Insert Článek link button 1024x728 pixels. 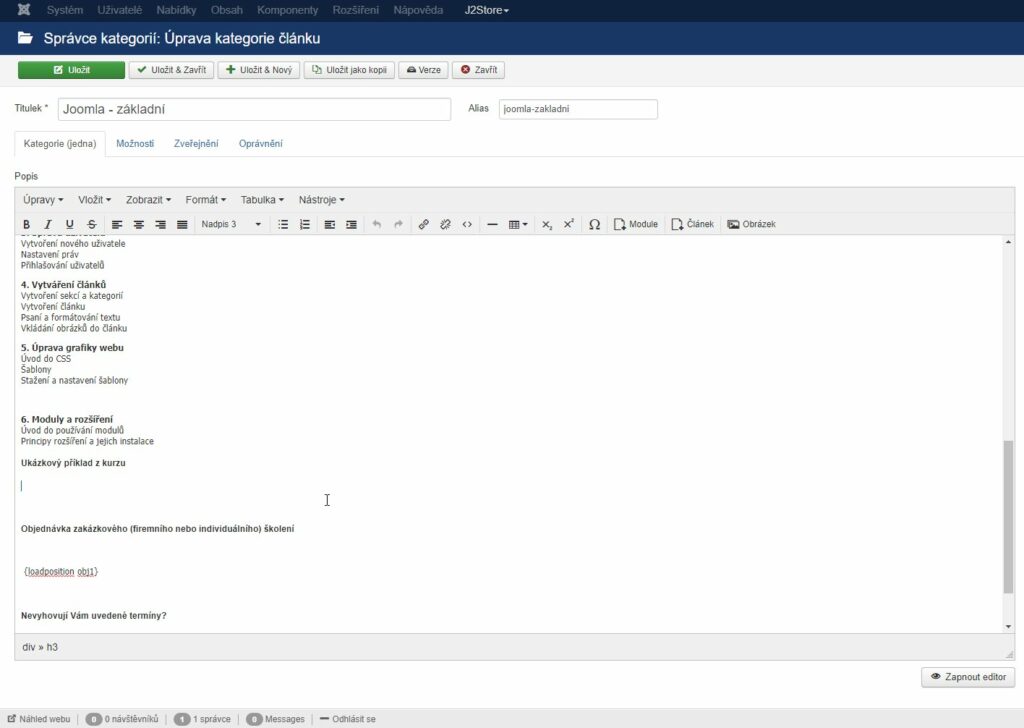(x=693, y=224)
